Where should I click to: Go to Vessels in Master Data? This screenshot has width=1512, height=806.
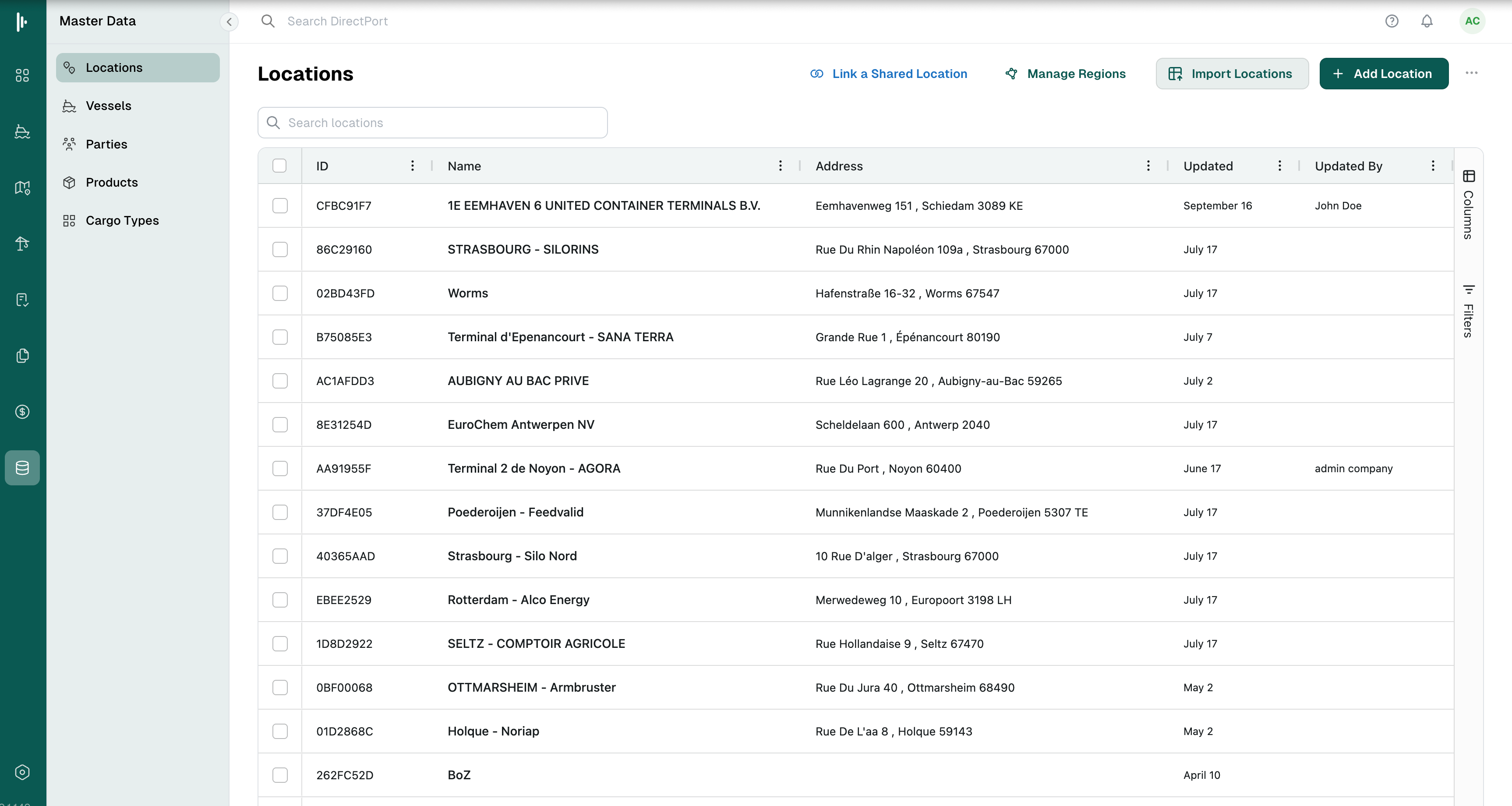coord(109,106)
